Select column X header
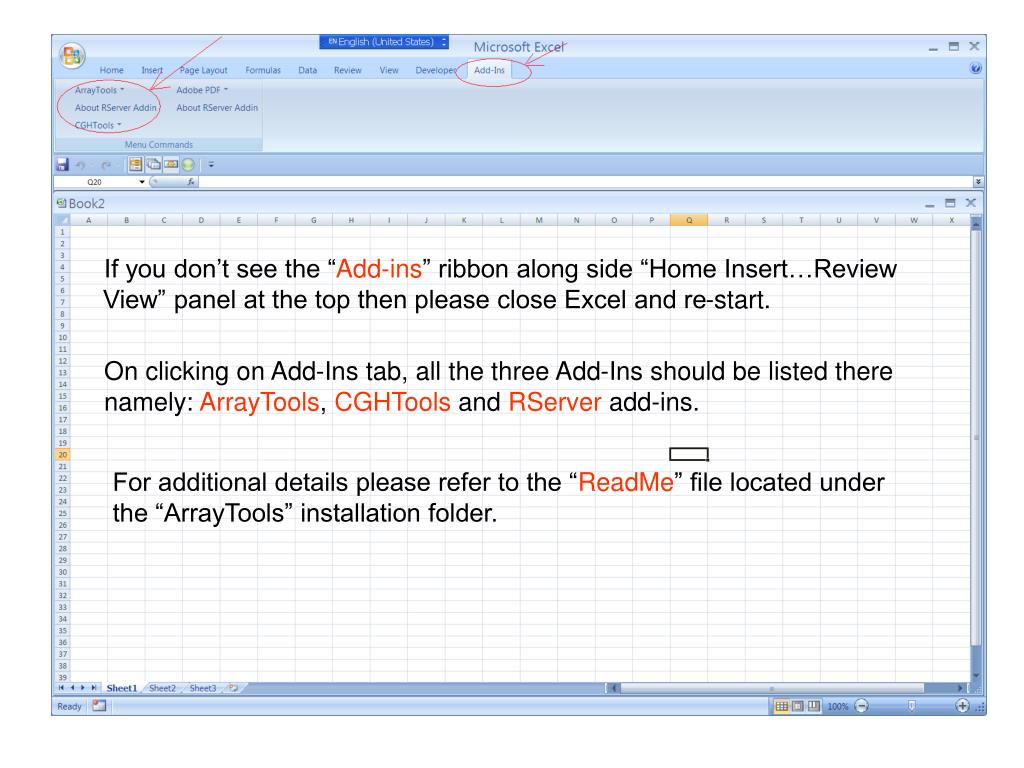 952,220
